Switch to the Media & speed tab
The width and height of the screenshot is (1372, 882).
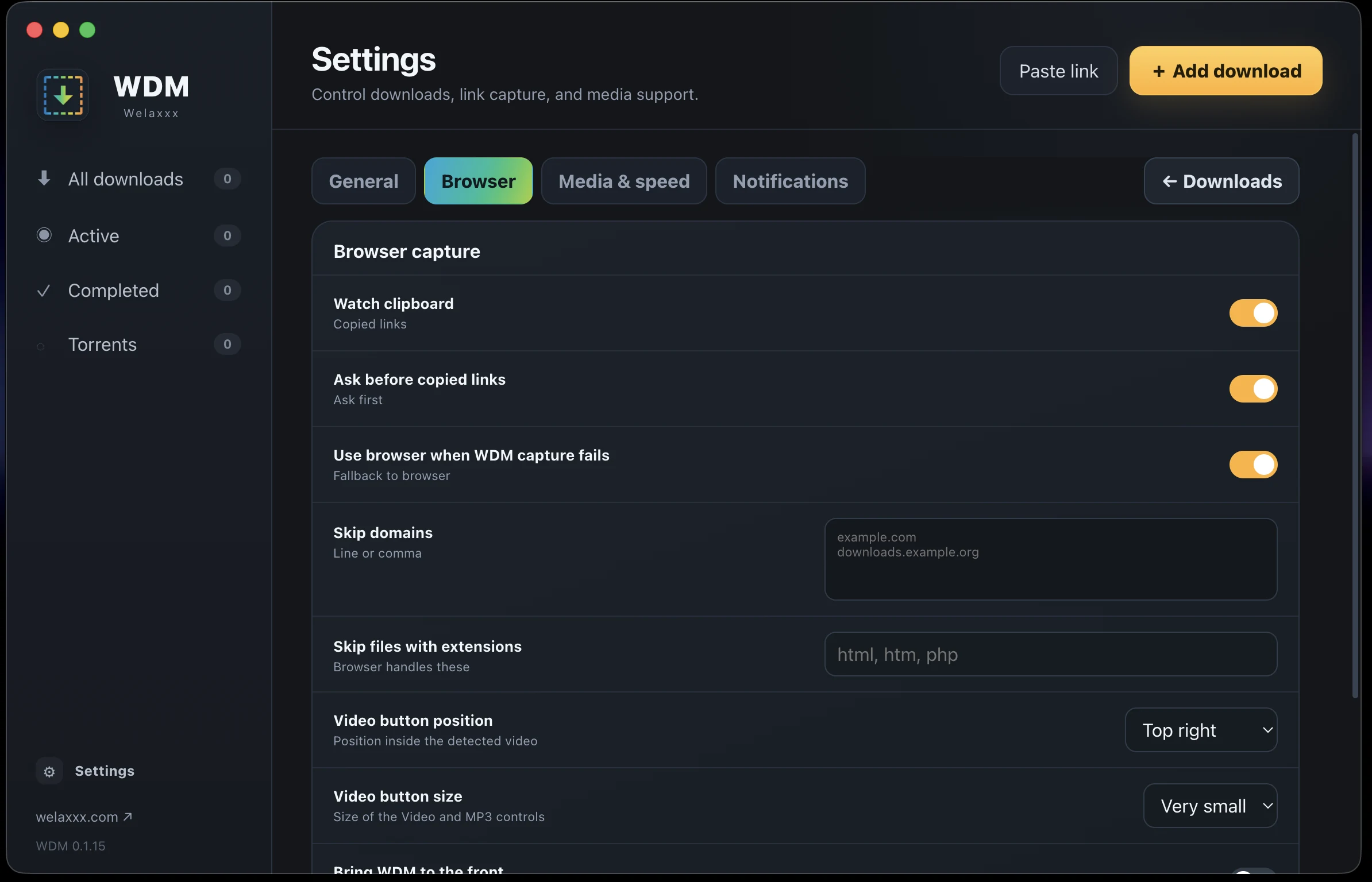point(624,181)
